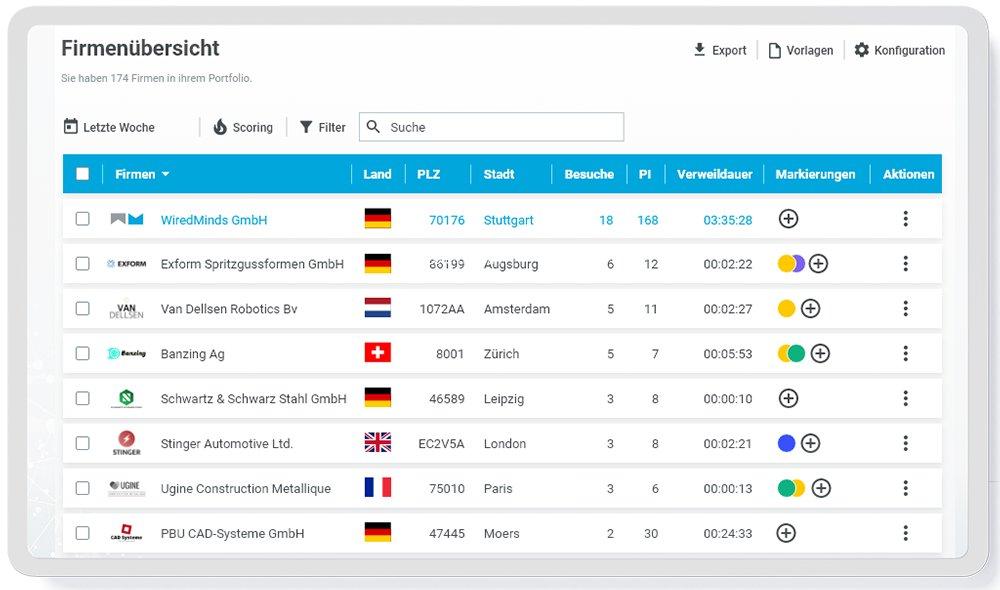Click the Banzing company logo
Viewport: 1000px width, 590px height.
pyautogui.click(x=126, y=353)
